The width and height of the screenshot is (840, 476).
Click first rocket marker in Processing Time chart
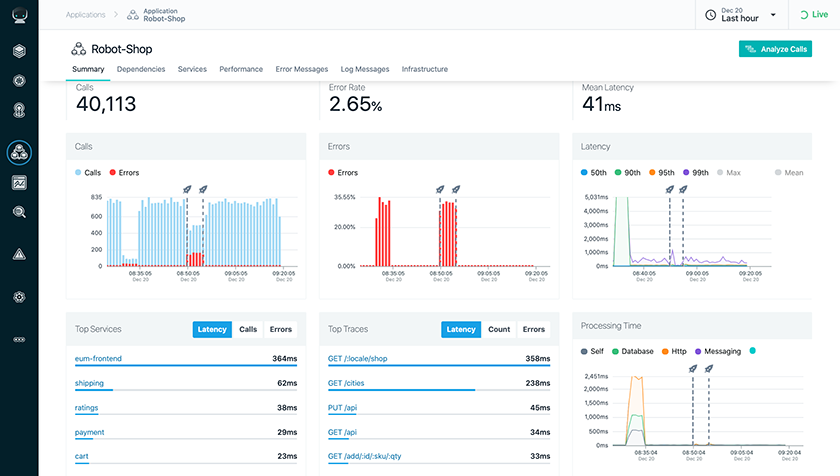[x=693, y=369]
